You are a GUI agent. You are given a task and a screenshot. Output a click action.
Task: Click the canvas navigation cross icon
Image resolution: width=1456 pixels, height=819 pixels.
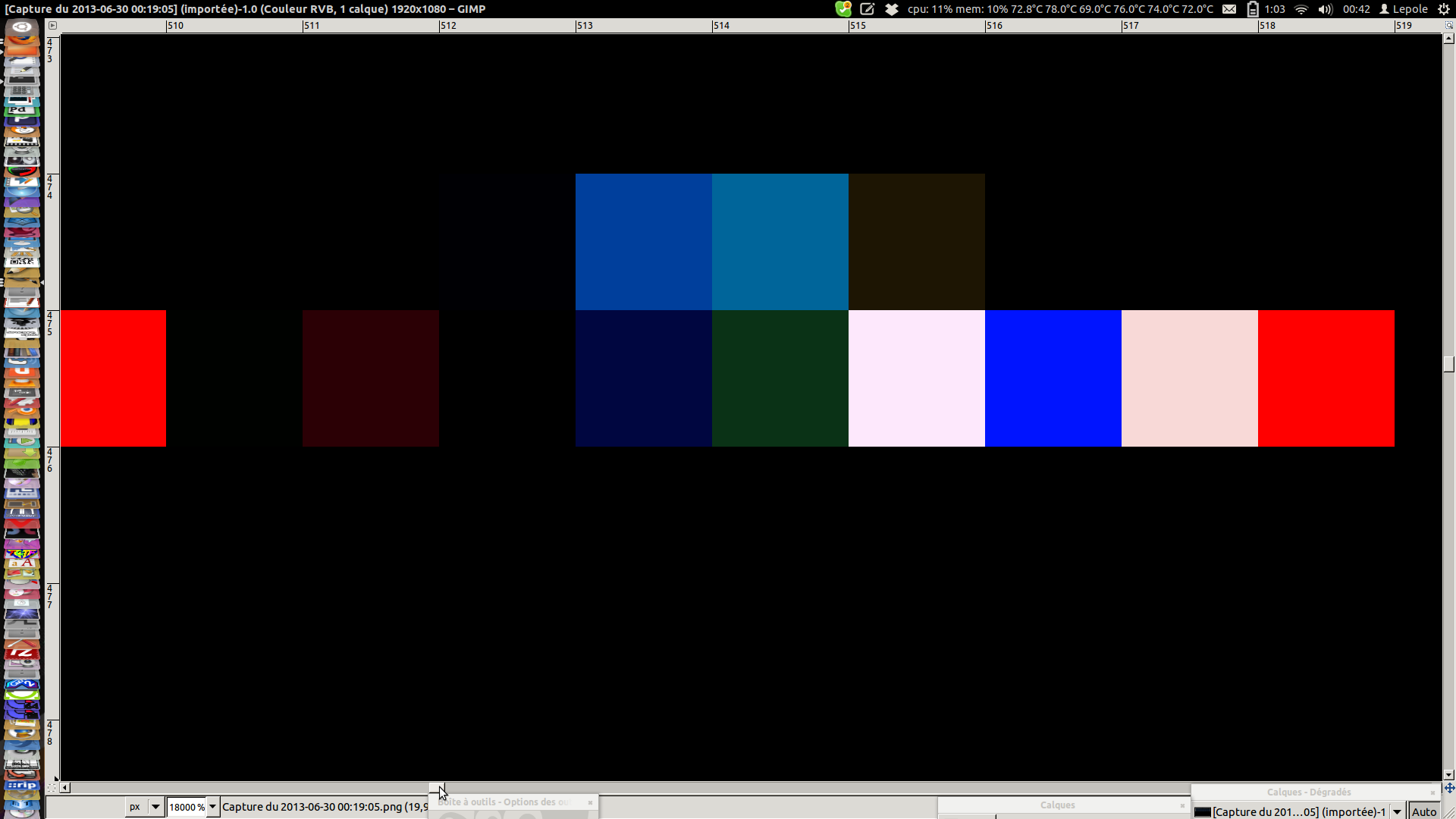coord(1449,788)
